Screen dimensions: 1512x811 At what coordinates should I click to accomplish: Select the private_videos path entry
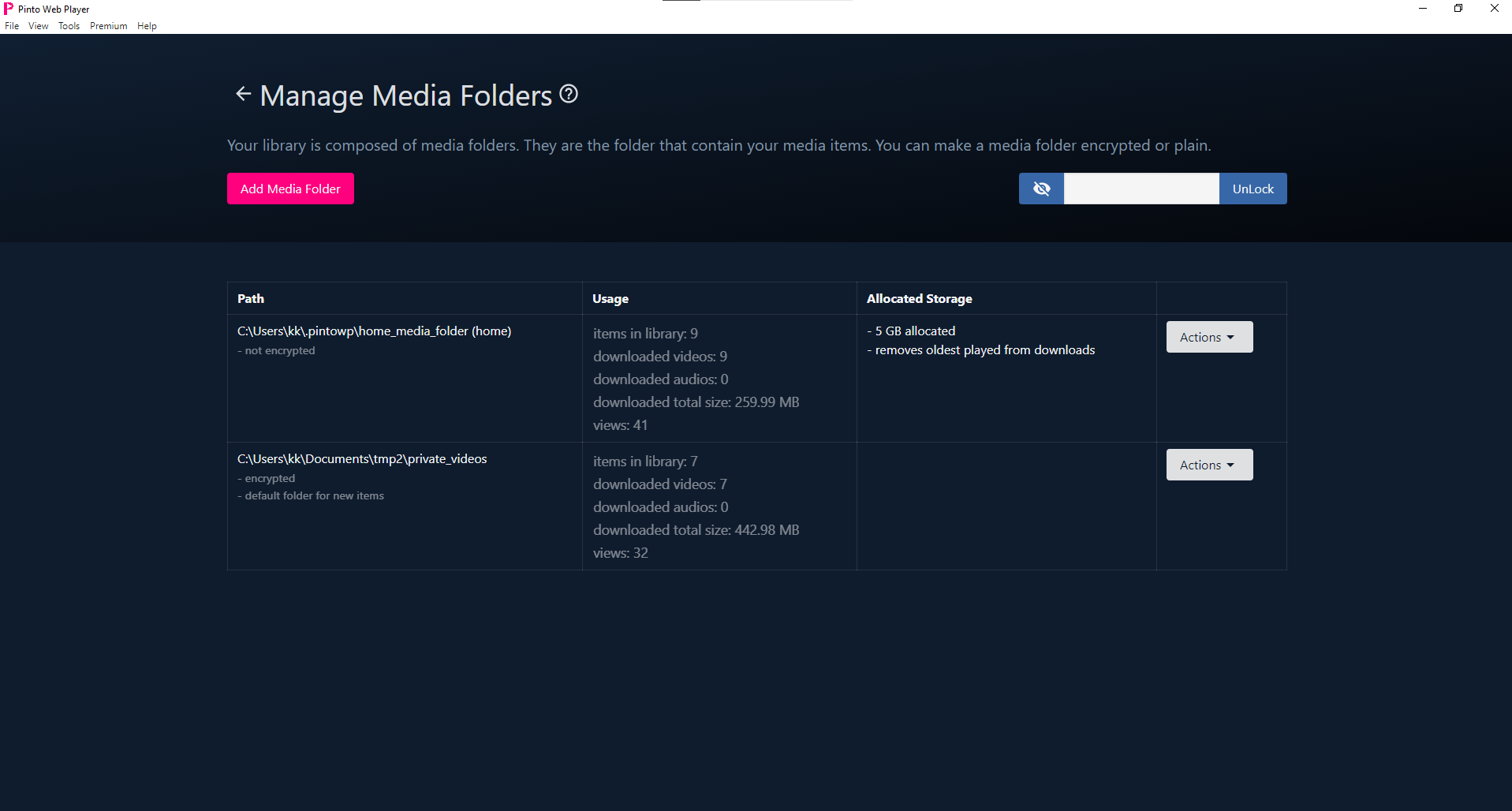pyautogui.click(x=361, y=458)
